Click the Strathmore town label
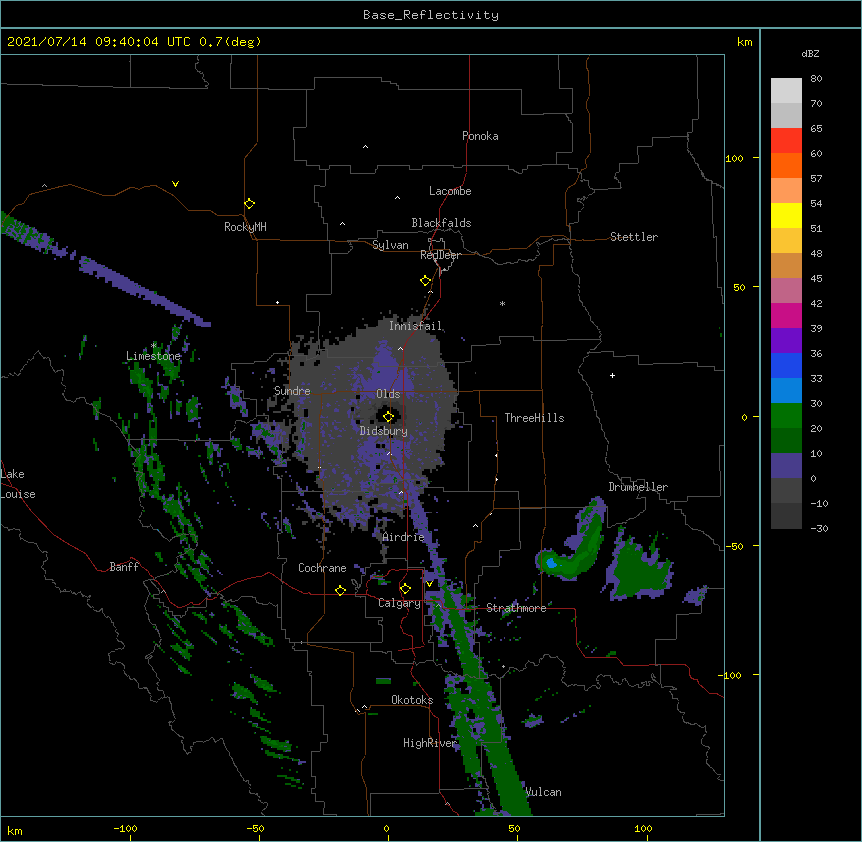The height and width of the screenshot is (842, 862). pyautogui.click(x=516, y=607)
